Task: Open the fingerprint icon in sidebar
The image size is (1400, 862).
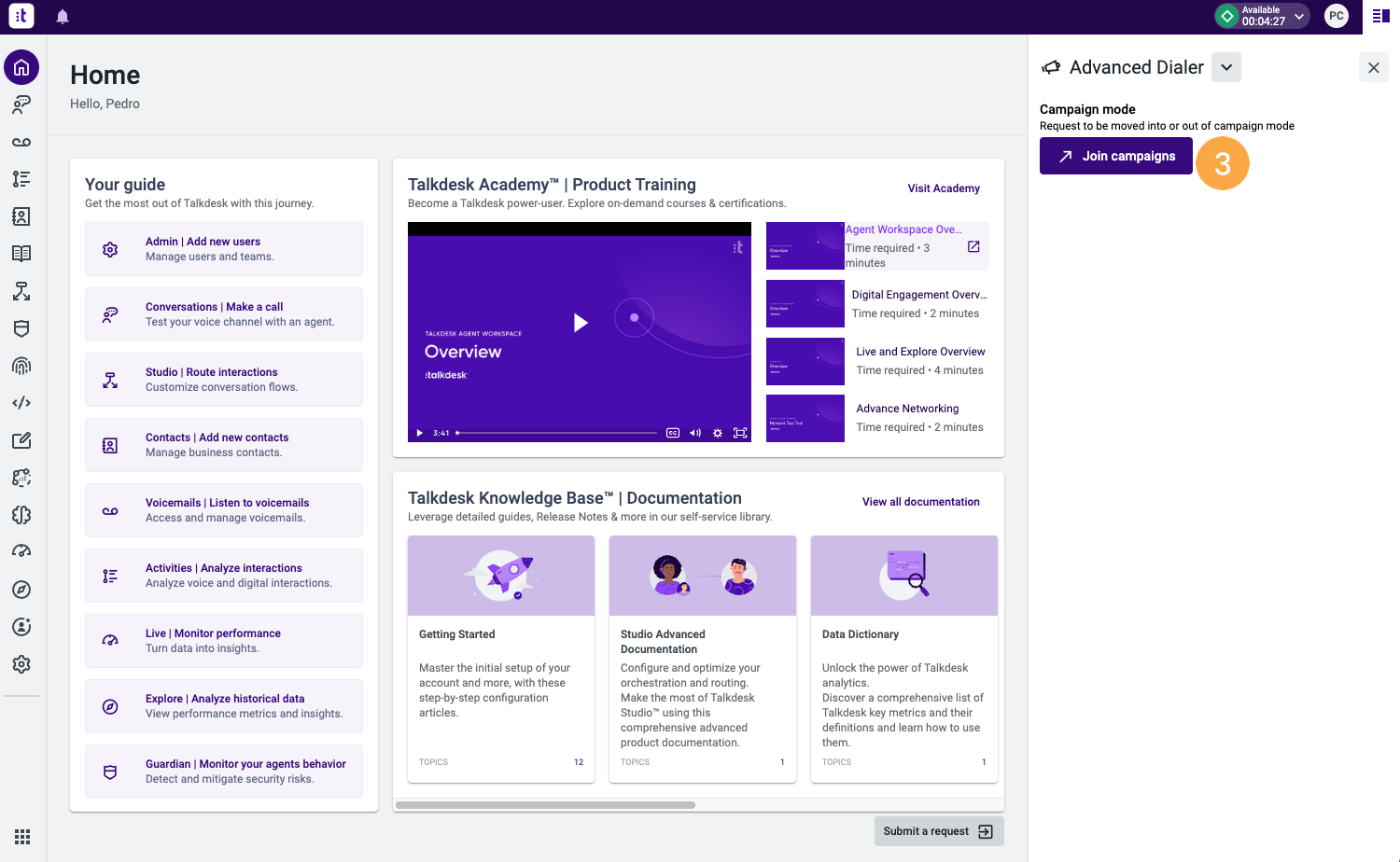Action: click(x=21, y=366)
